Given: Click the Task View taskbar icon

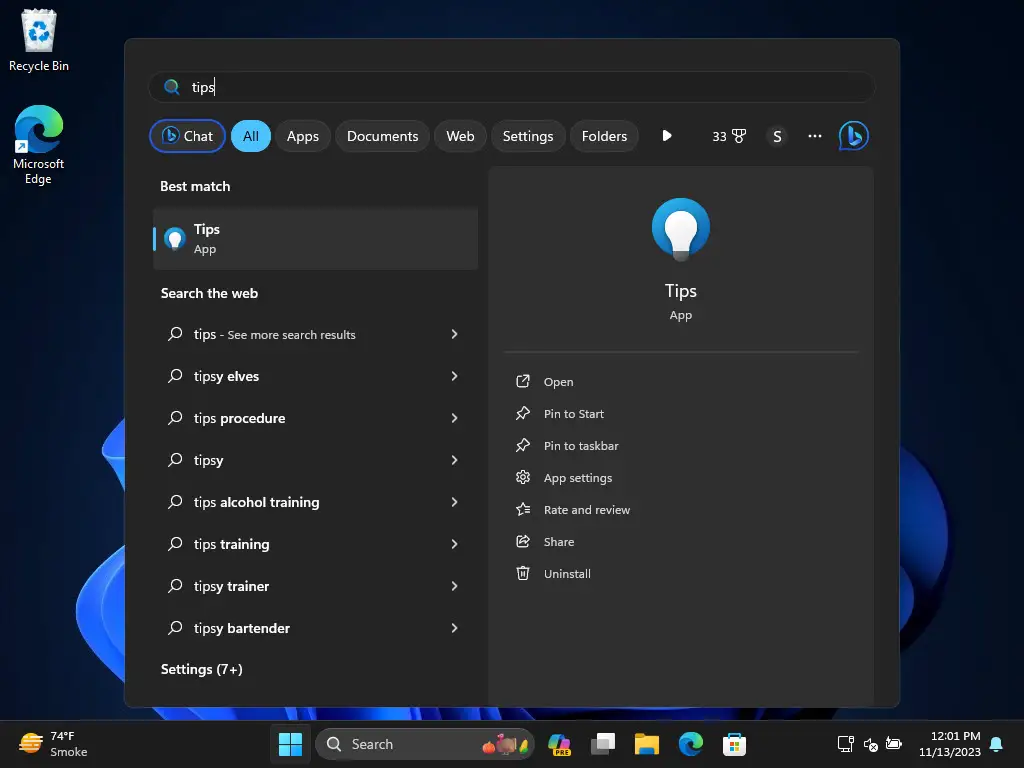Looking at the screenshot, I should (x=603, y=744).
